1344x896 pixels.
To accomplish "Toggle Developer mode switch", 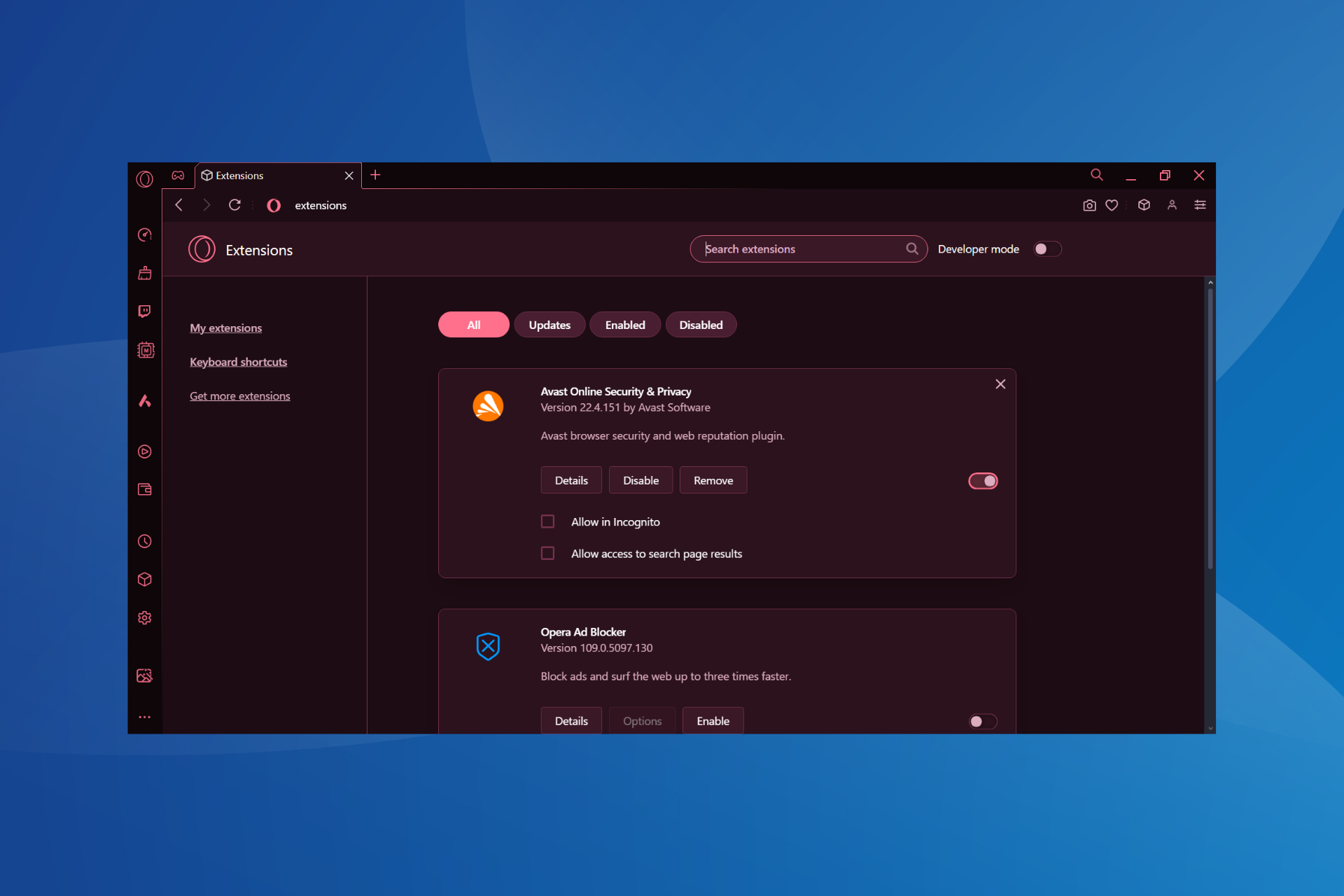I will (x=1046, y=249).
